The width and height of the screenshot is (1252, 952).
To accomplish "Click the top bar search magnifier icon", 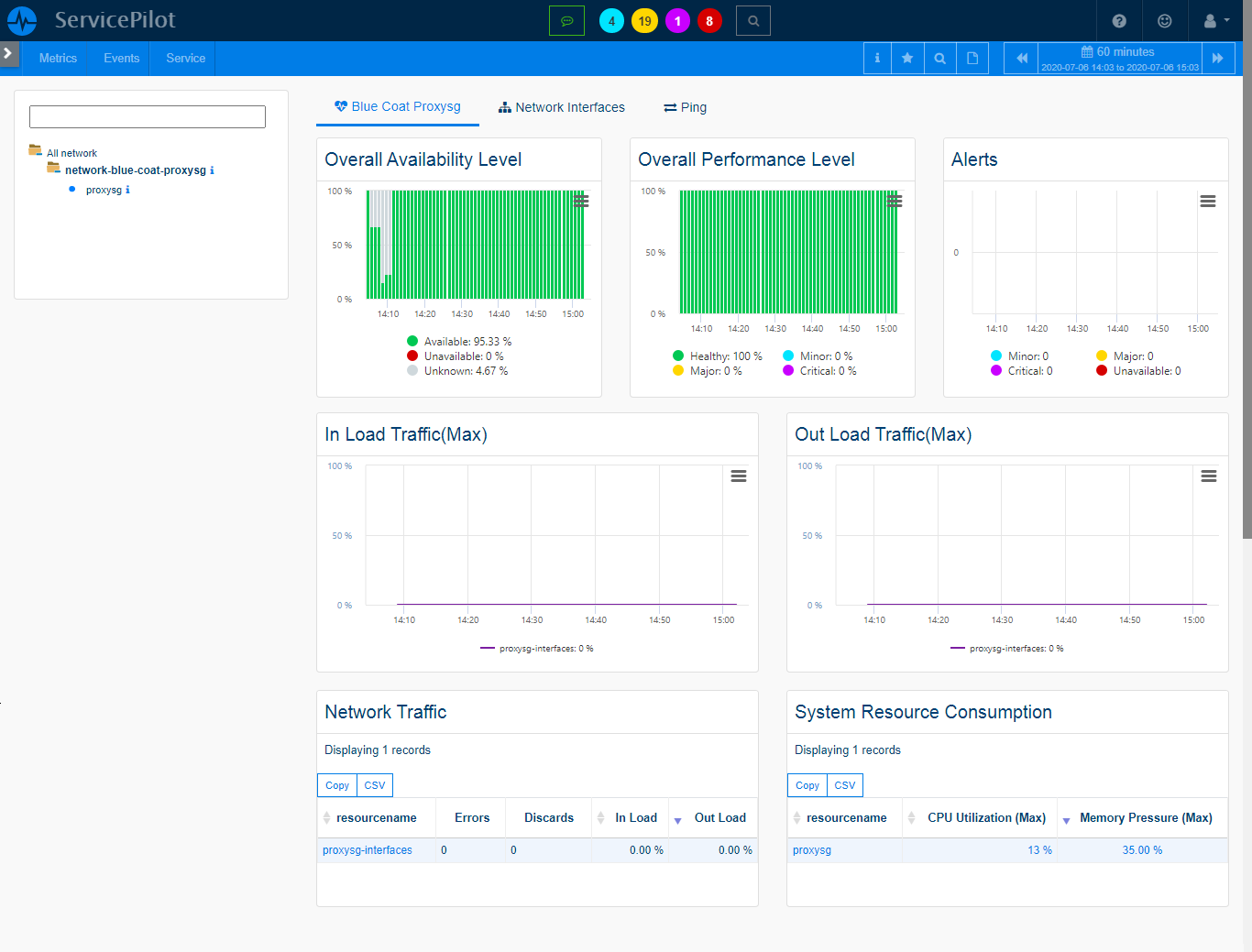I will coord(752,21).
